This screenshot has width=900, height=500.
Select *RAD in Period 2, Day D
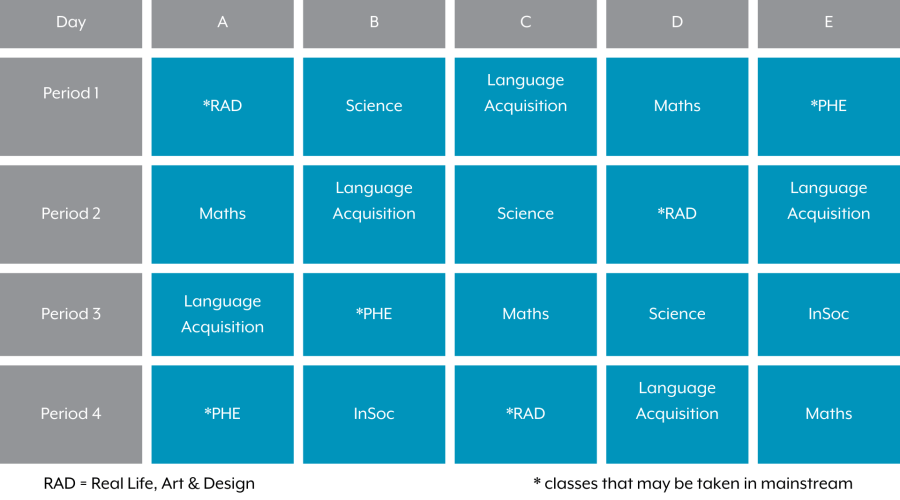677,214
